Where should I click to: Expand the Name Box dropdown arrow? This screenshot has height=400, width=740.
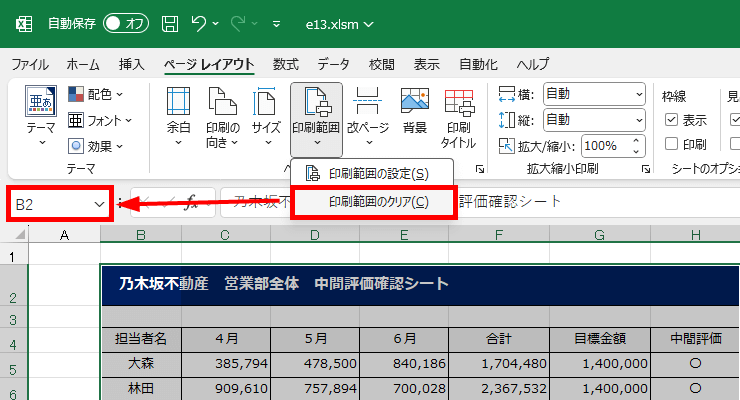pyautogui.click(x=99, y=204)
